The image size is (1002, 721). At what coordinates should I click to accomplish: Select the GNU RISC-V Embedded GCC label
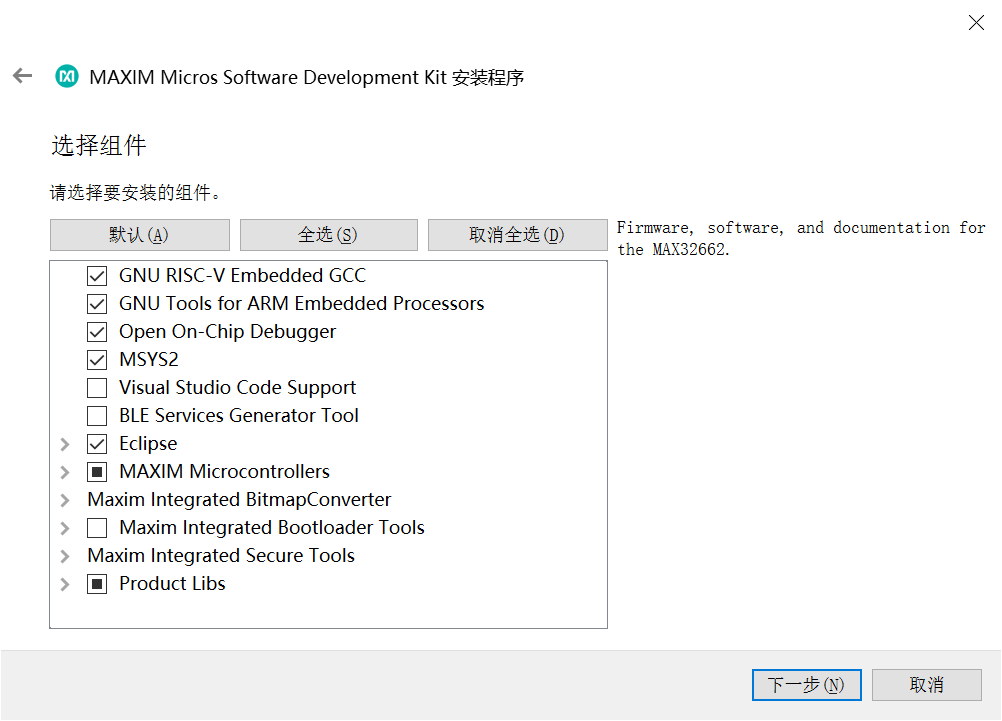point(242,275)
